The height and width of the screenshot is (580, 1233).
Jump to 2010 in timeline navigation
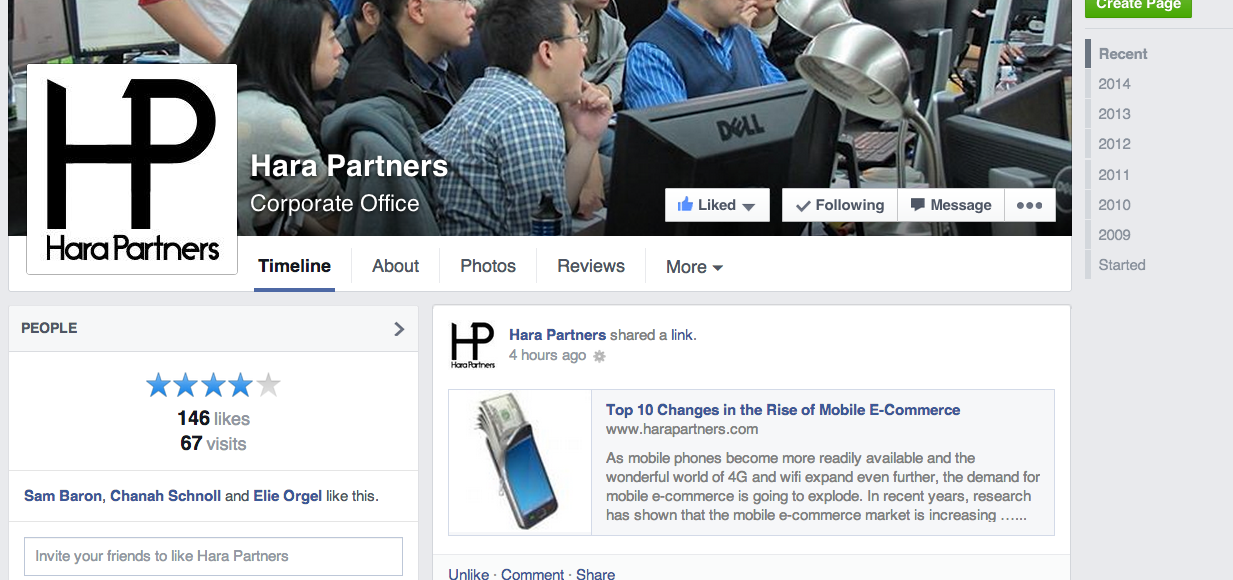coord(1114,205)
